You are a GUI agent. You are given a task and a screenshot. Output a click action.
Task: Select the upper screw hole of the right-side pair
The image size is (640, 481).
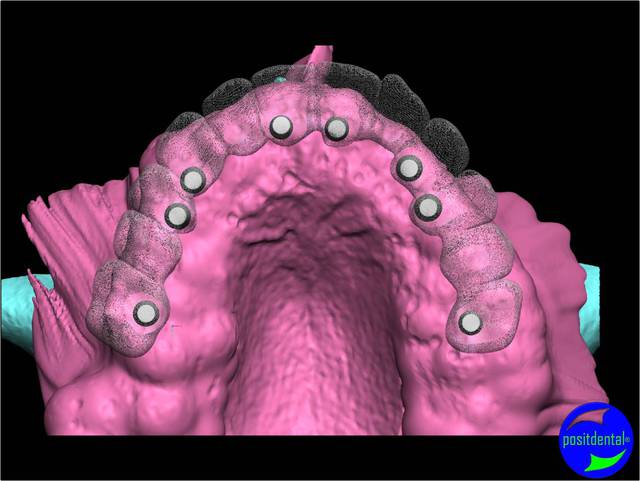[x=408, y=168]
